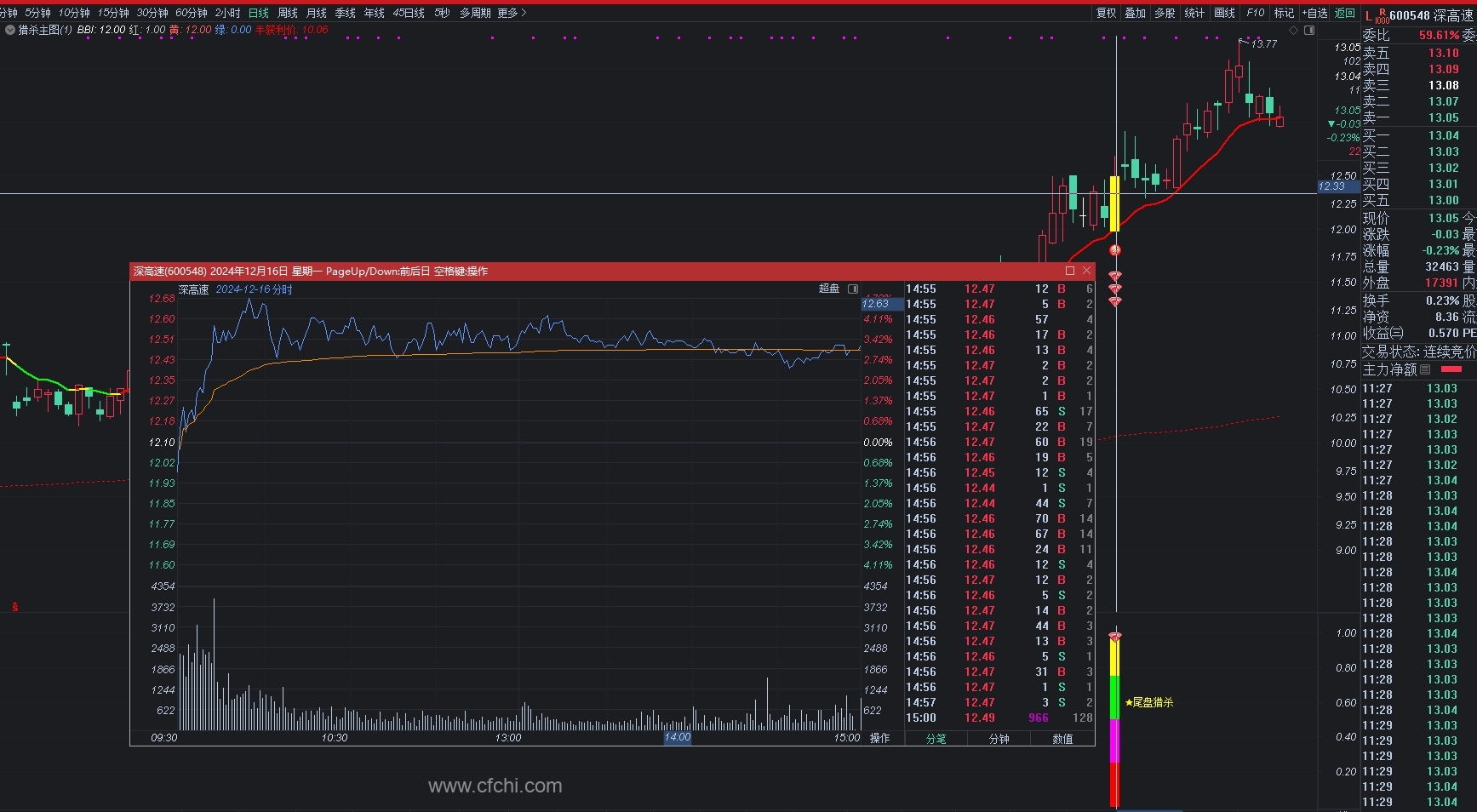The image size is (1477, 812).
Task: Click the 总量 value 32463
Action: (x=1442, y=266)
